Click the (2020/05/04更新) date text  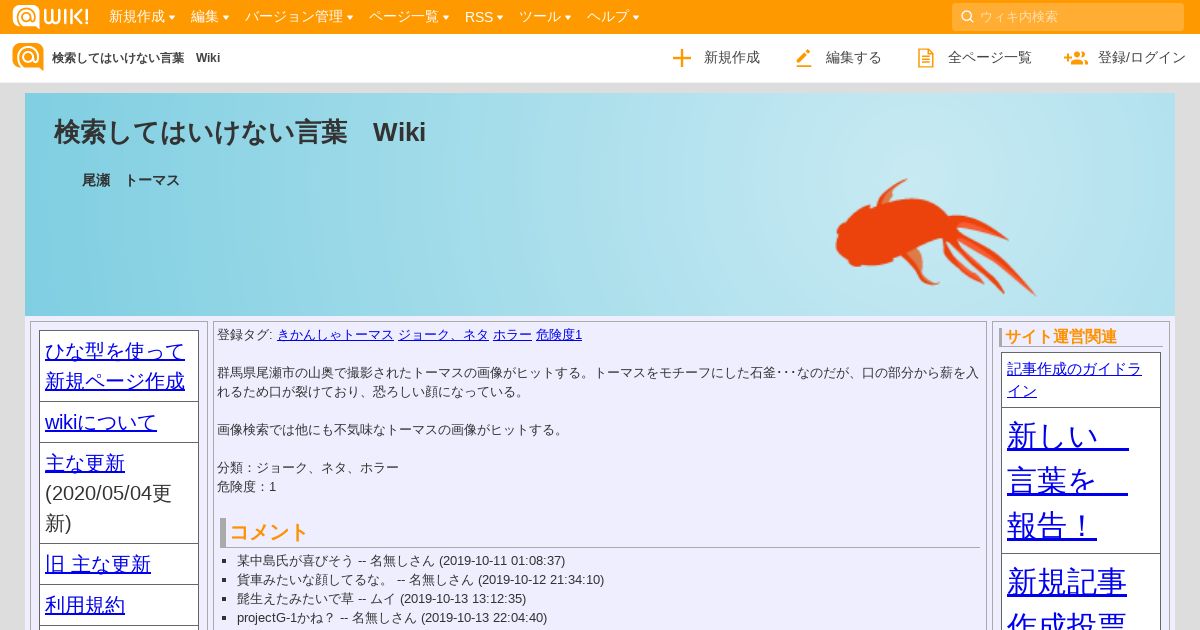[x=109, y=508]
